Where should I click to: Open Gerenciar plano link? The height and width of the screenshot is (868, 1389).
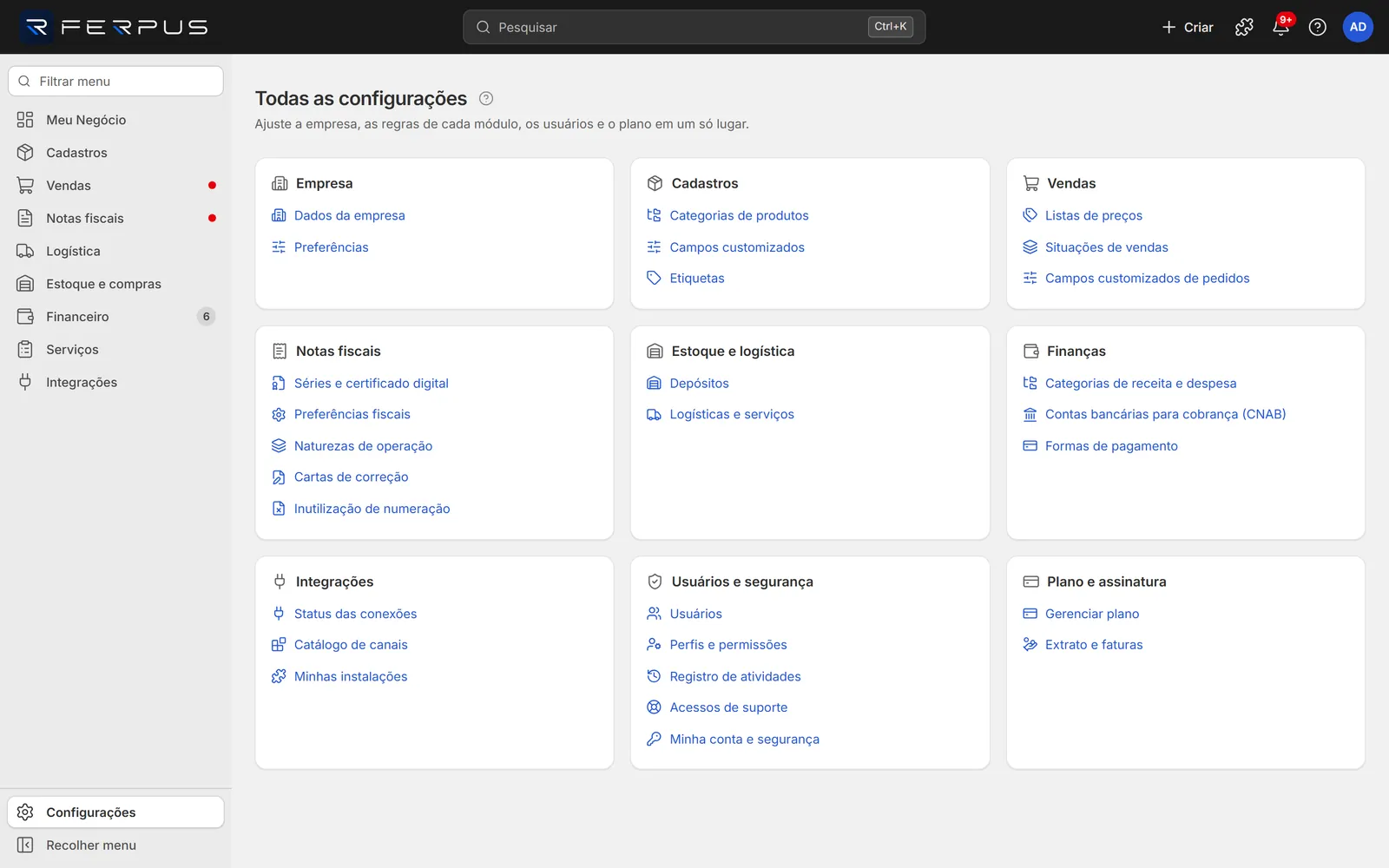(1092, 614)
